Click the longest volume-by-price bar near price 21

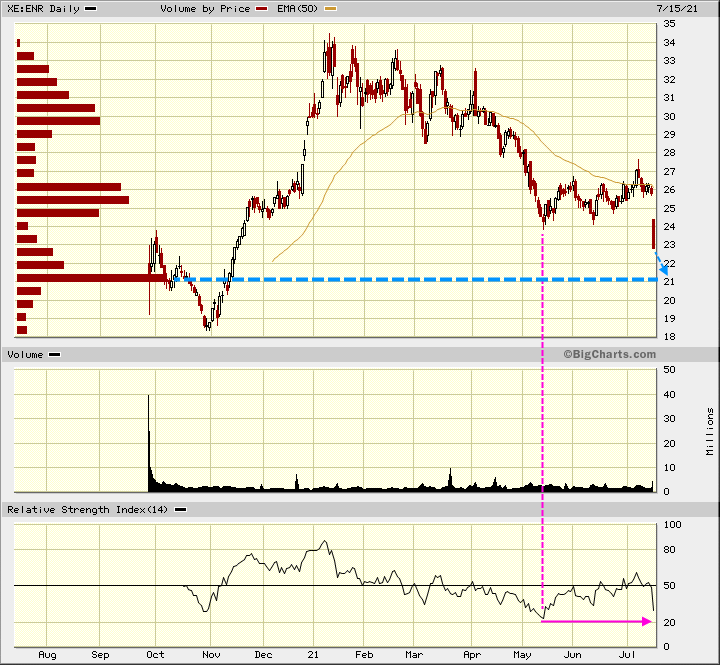coord(92,278)
